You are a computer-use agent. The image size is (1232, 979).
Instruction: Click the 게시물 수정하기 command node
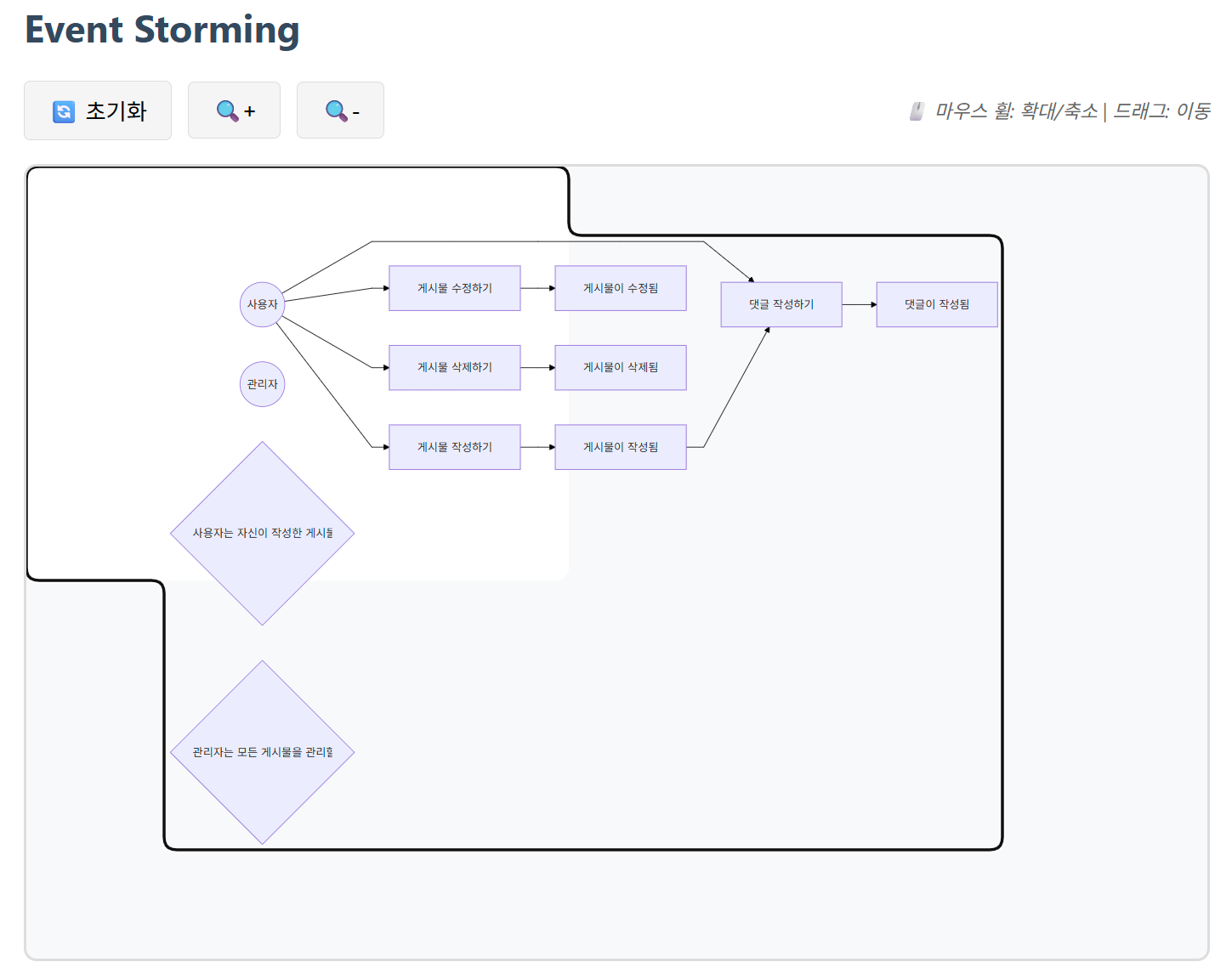(x=454, y=288)
